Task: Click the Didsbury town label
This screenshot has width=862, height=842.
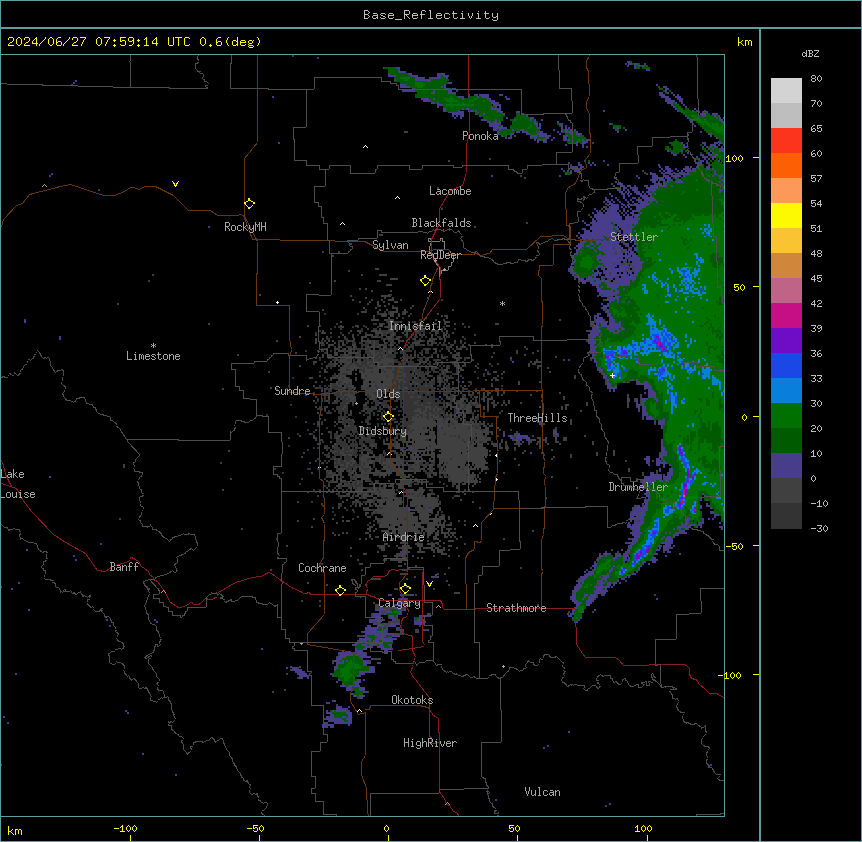Action: click(x=383, y=431)
